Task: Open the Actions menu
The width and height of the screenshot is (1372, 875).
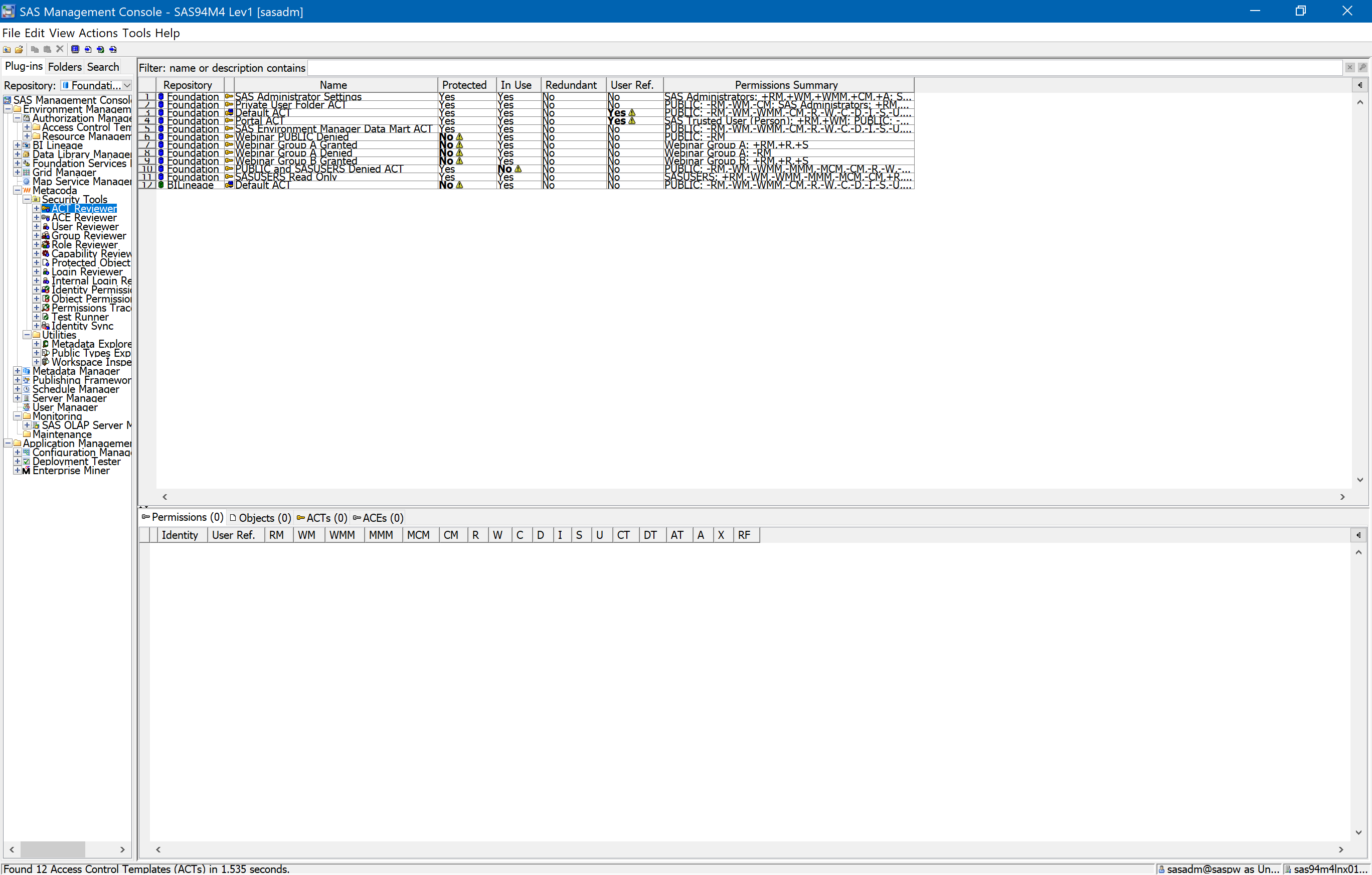Action: click(x=99, y=33)
